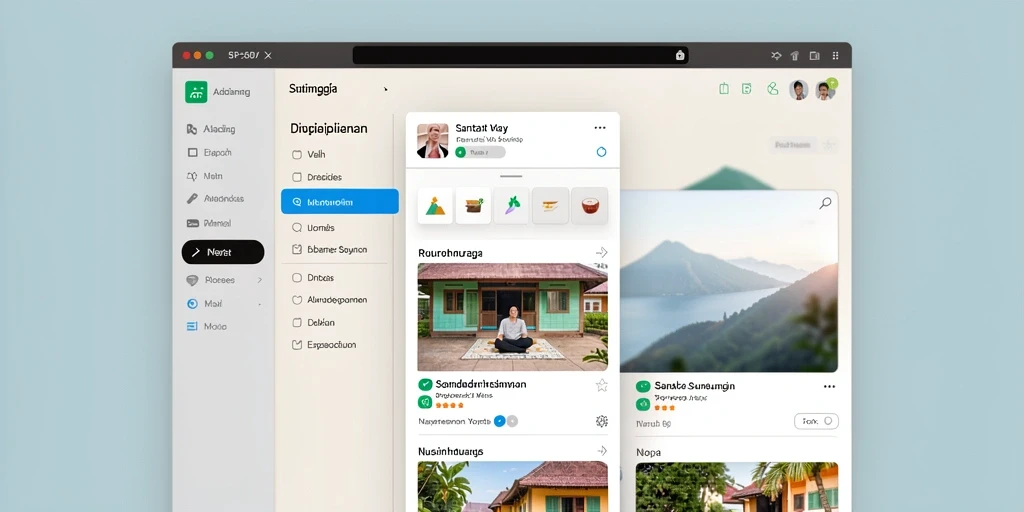Select the highlighted blue list item
1024x512 pixels.
pyautogui.click(x=340, y=201)
